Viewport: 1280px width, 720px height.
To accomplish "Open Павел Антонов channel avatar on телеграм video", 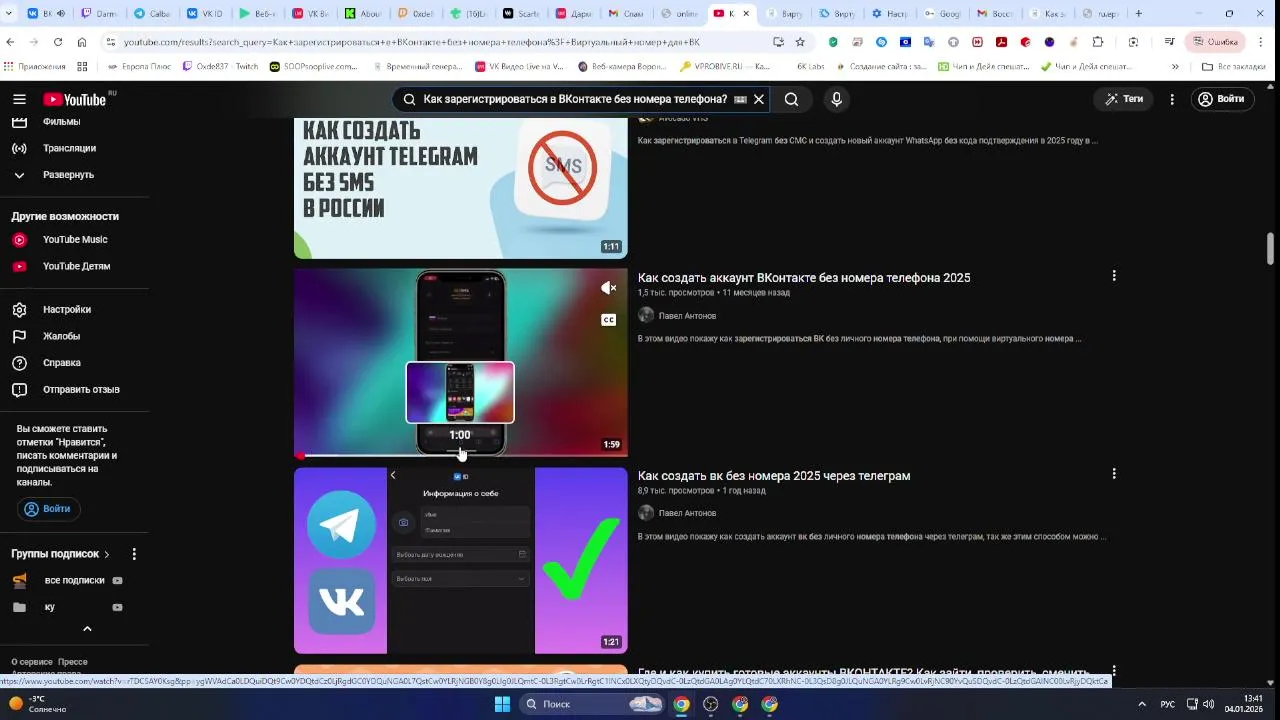I will click(646, 513).
